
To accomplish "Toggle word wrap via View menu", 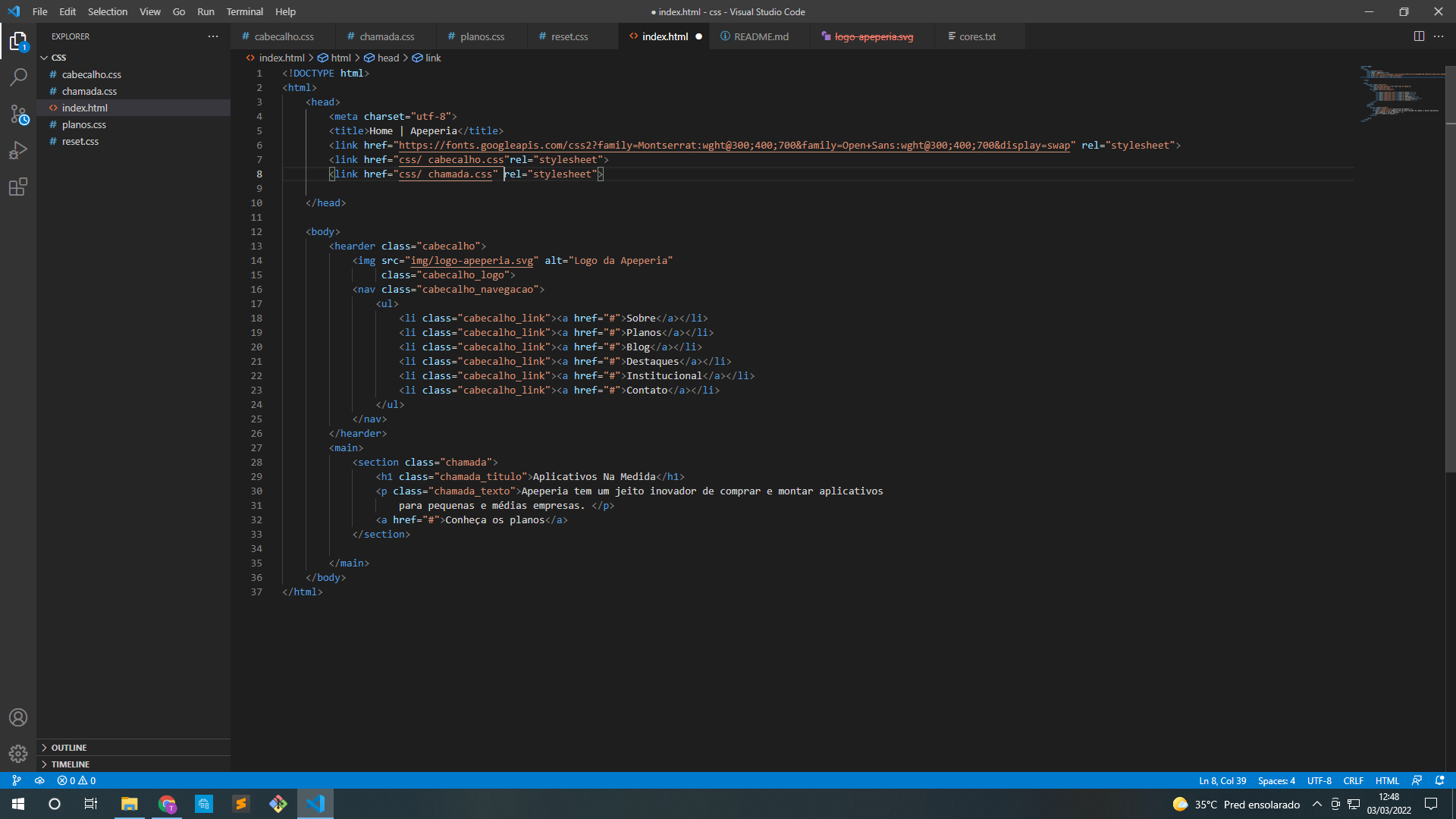I will [x=149, y=11].
